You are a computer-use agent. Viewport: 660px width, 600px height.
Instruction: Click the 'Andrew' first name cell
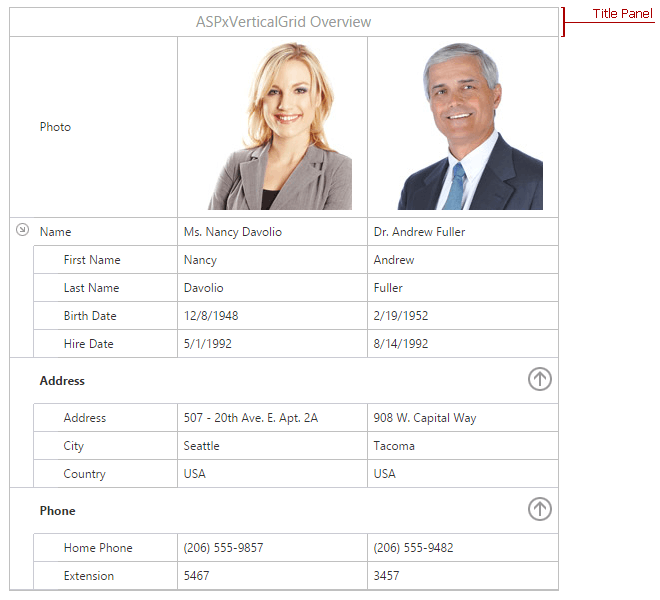[463, 260]
